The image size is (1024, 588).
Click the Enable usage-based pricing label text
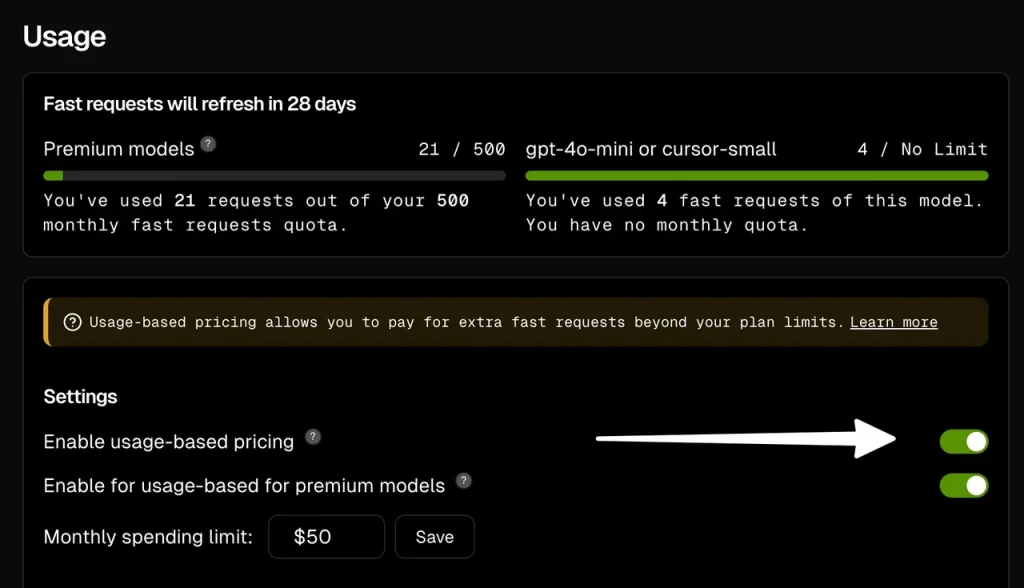click(168, 442)
